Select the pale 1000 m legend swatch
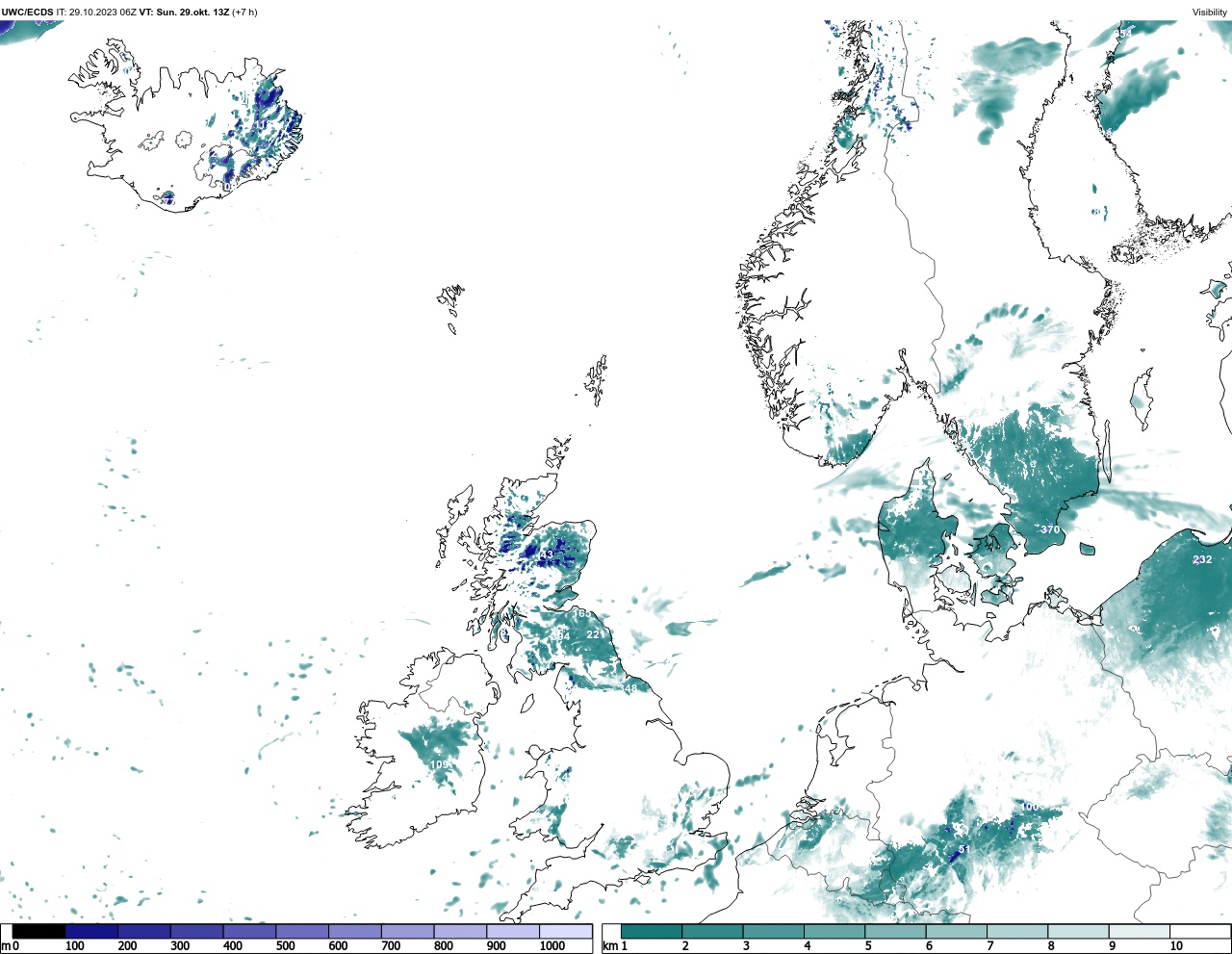The image size is (1232, 954). (x=565, y=931)
